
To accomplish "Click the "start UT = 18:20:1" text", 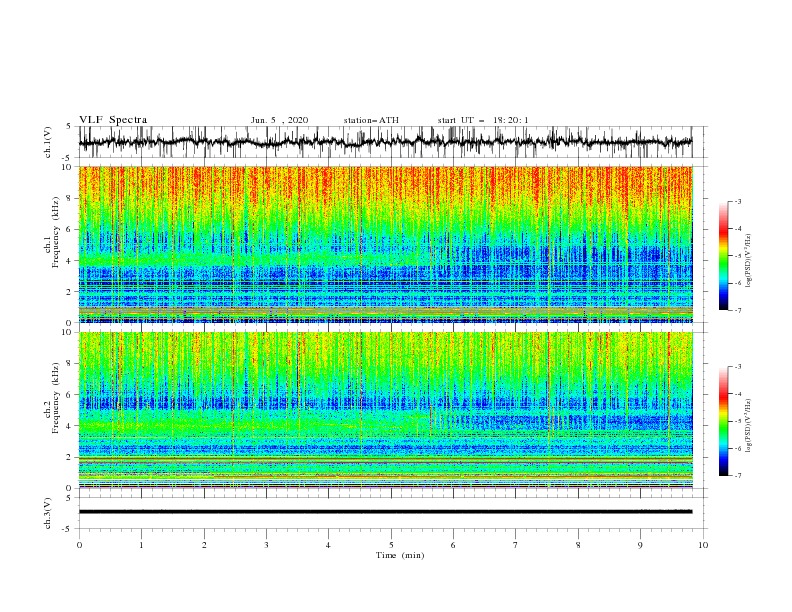I will [x=483, y=120].
